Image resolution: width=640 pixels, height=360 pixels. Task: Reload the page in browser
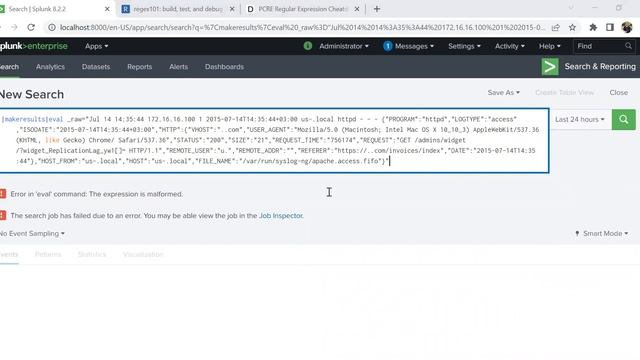(31, 27)
